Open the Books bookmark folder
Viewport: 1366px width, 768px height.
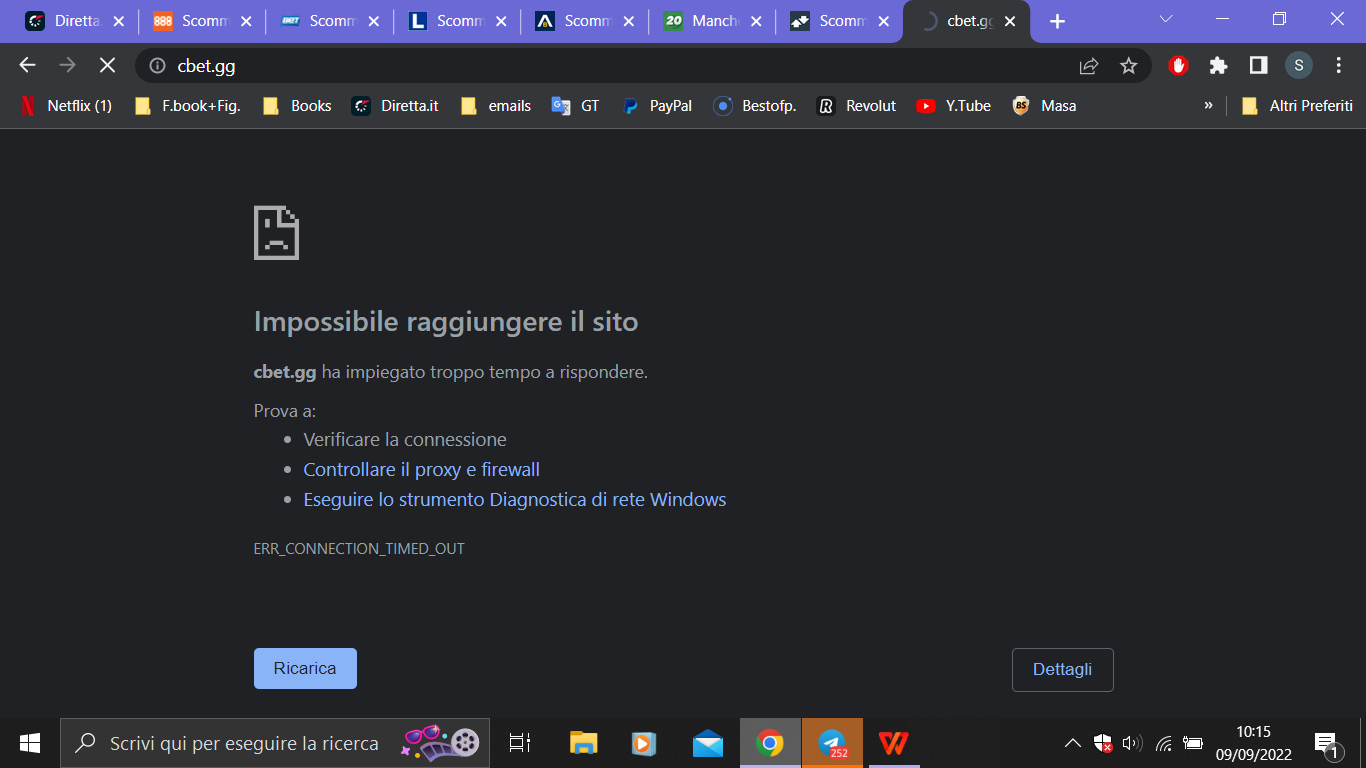[x=297, y=105]
